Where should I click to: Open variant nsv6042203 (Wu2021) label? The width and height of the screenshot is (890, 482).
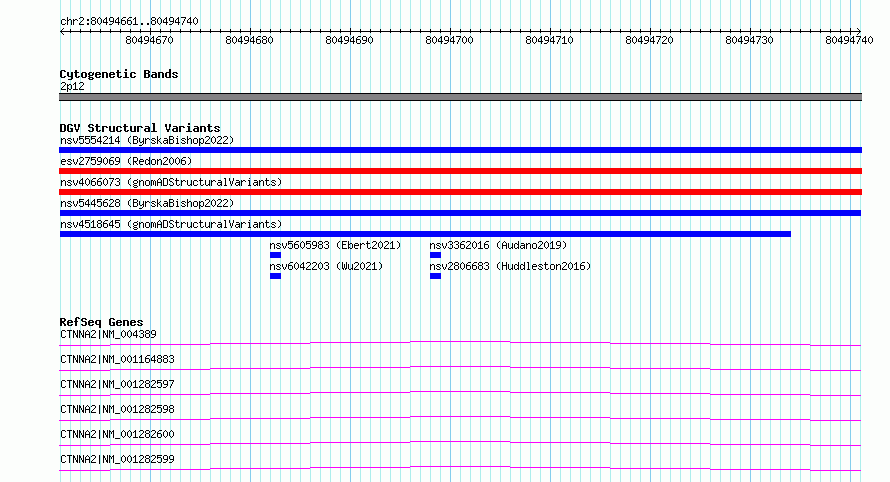click(326, 266)
